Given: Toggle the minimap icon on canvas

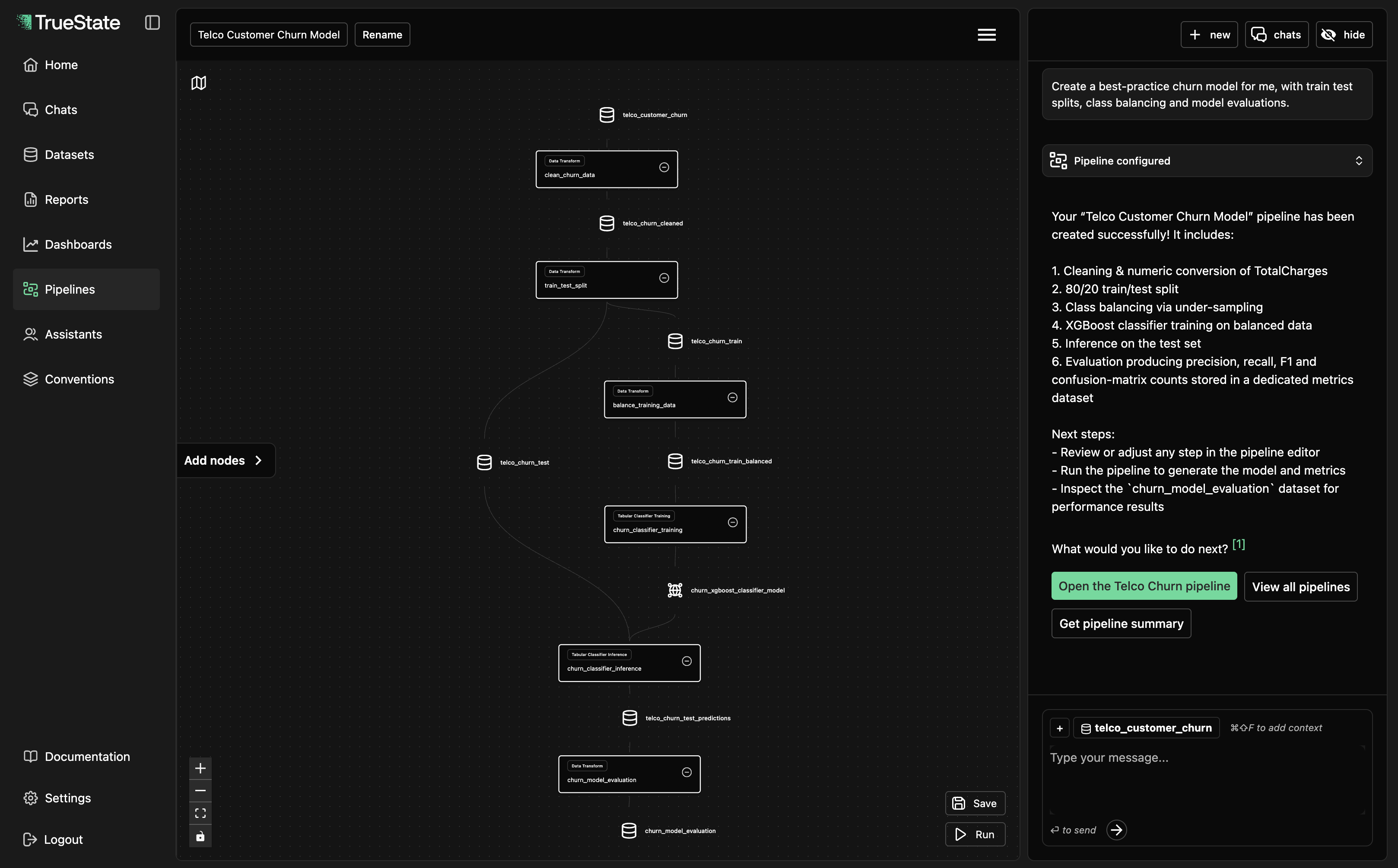Looking at the screenshot, I should tap(199, 83).
